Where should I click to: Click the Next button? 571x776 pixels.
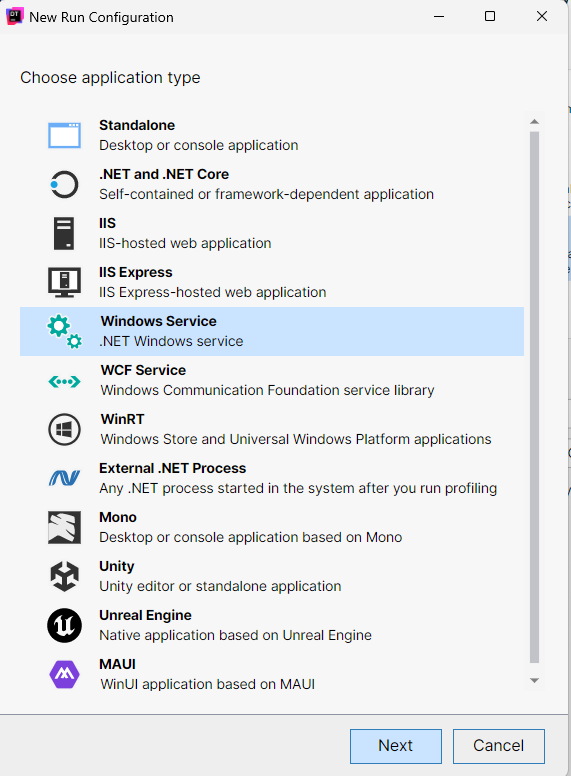[396, 746]
